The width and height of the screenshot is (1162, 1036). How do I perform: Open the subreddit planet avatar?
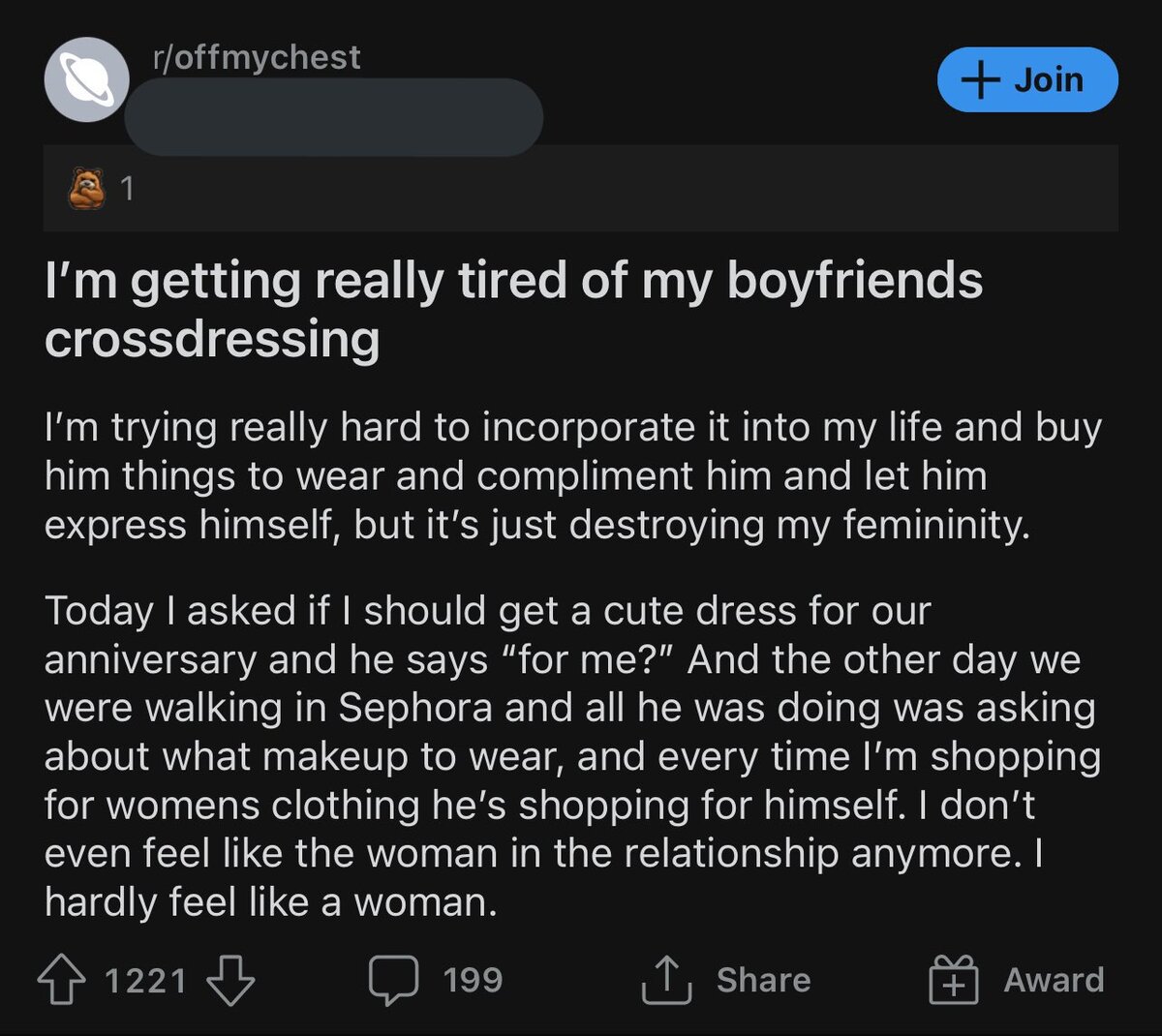tap(87, 79)
